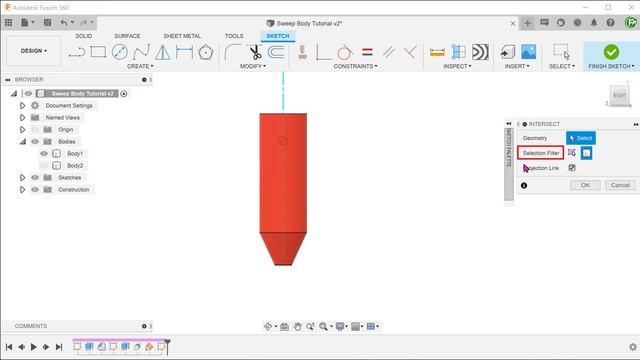This screenshot has height=360, width=640.
Task: Apply the Parallel constraint
Action: pos(389,52)
